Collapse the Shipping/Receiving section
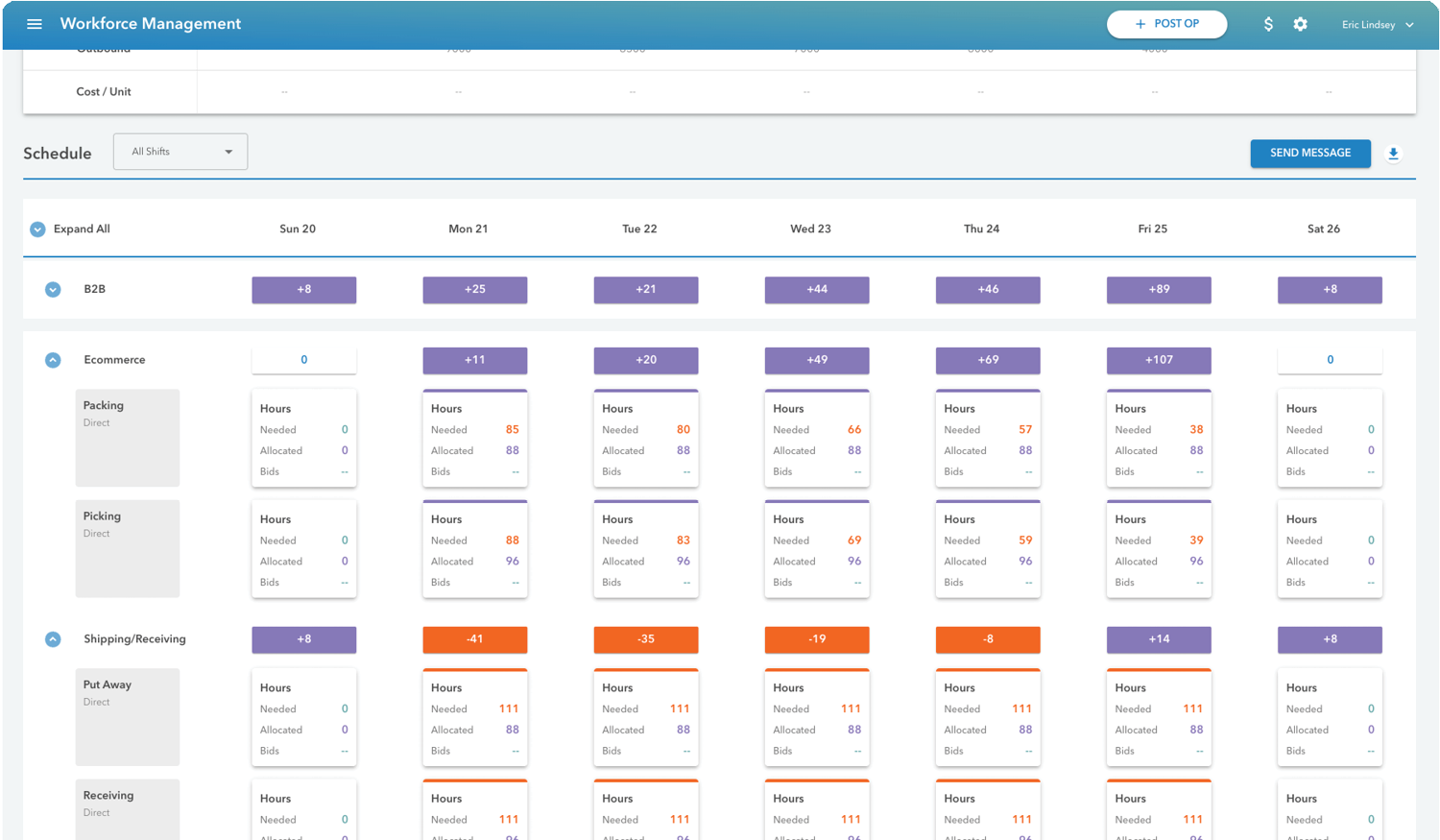The height and width of the screenshot is (840, 1440). (x=53, y=639)
